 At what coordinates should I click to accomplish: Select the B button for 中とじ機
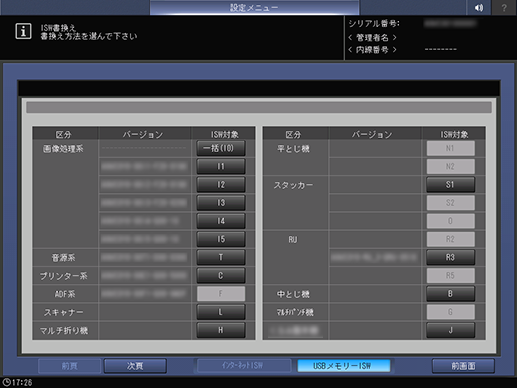pos(450,294)
